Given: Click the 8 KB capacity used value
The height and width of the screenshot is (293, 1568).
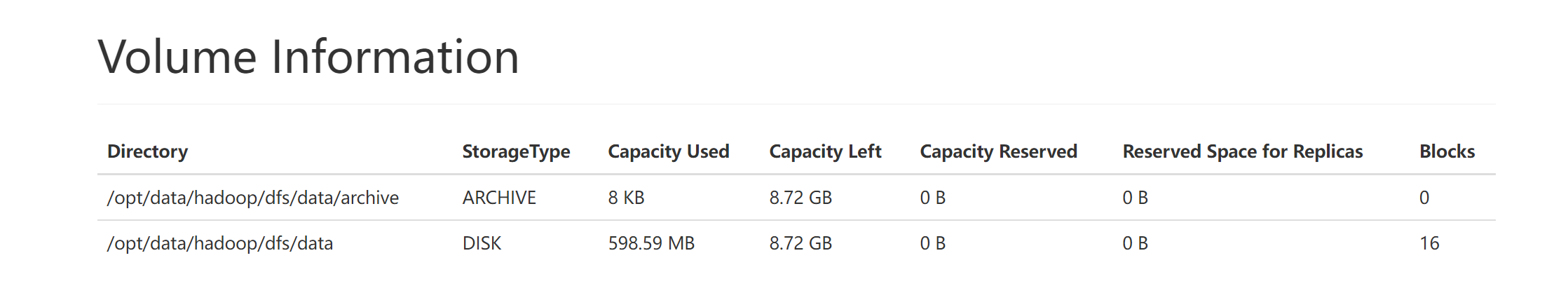Looking at the screenshot, I should pos(626,198).
